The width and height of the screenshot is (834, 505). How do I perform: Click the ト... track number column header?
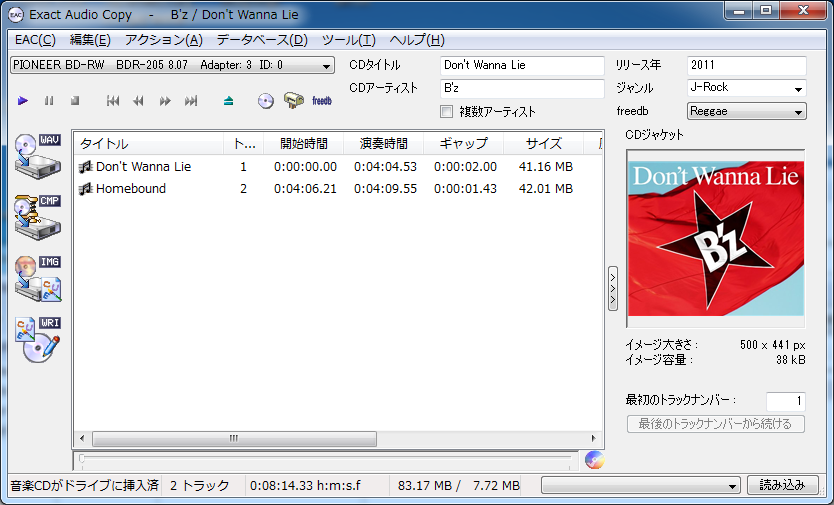coord(244,143)
